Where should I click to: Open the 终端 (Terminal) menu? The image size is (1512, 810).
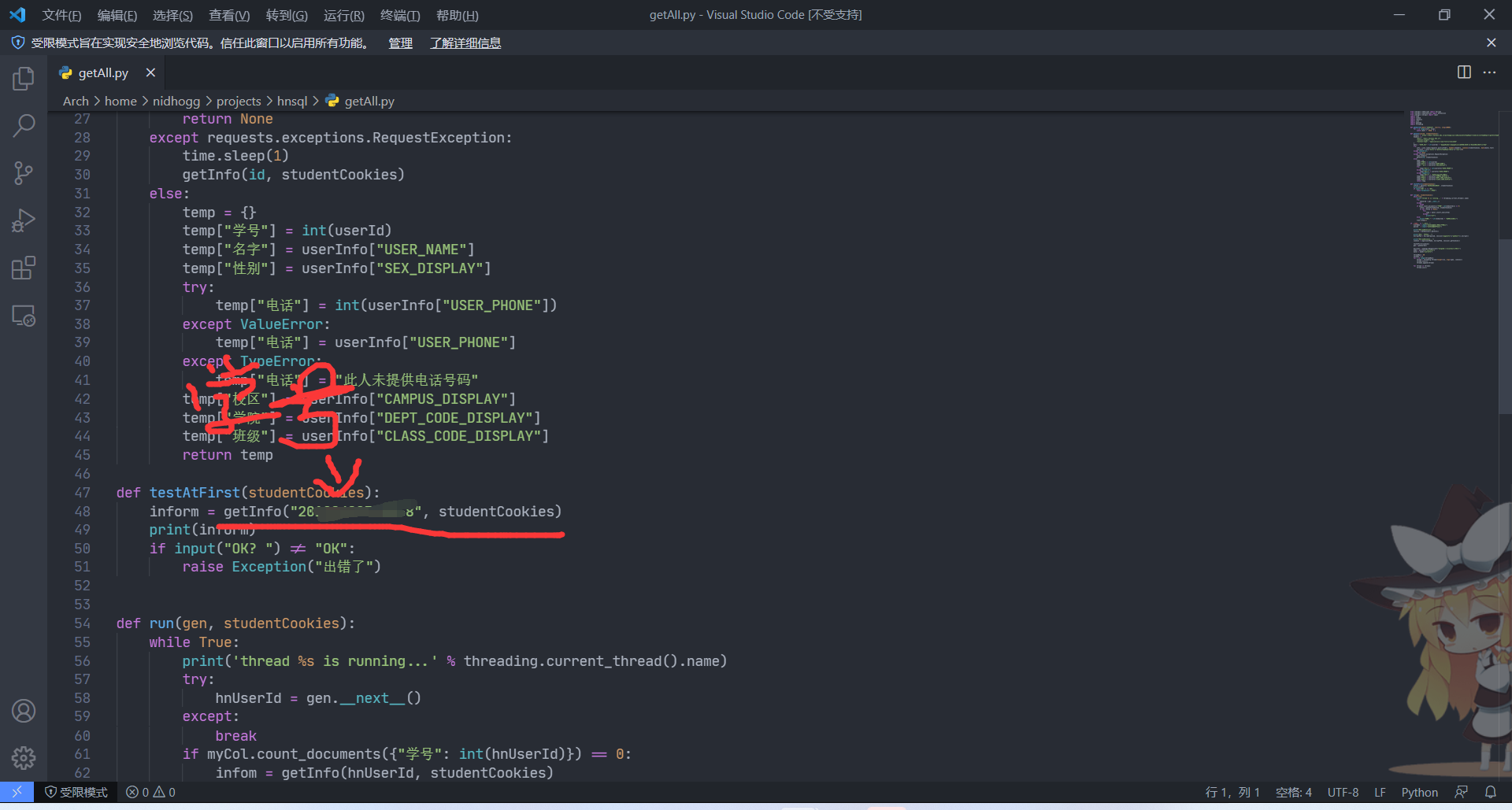400,15
